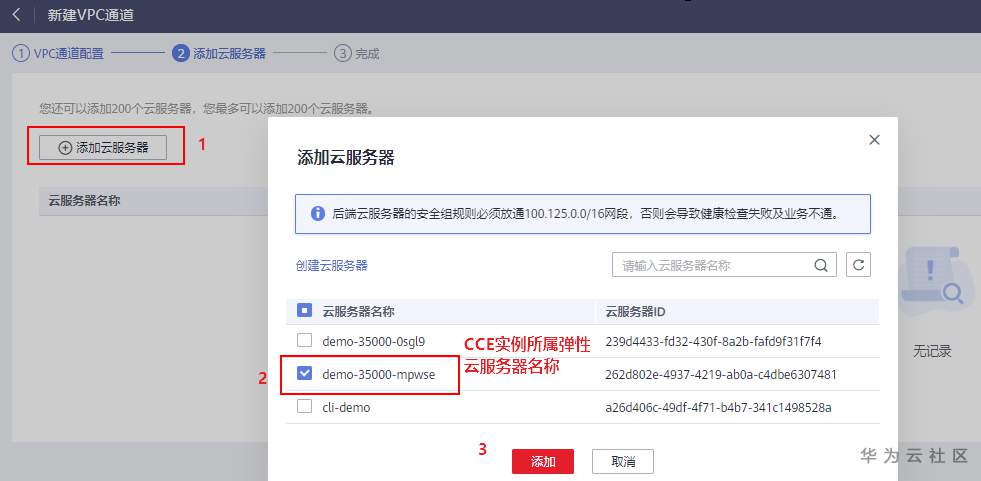Go back using the header arrow

[16, 15]
